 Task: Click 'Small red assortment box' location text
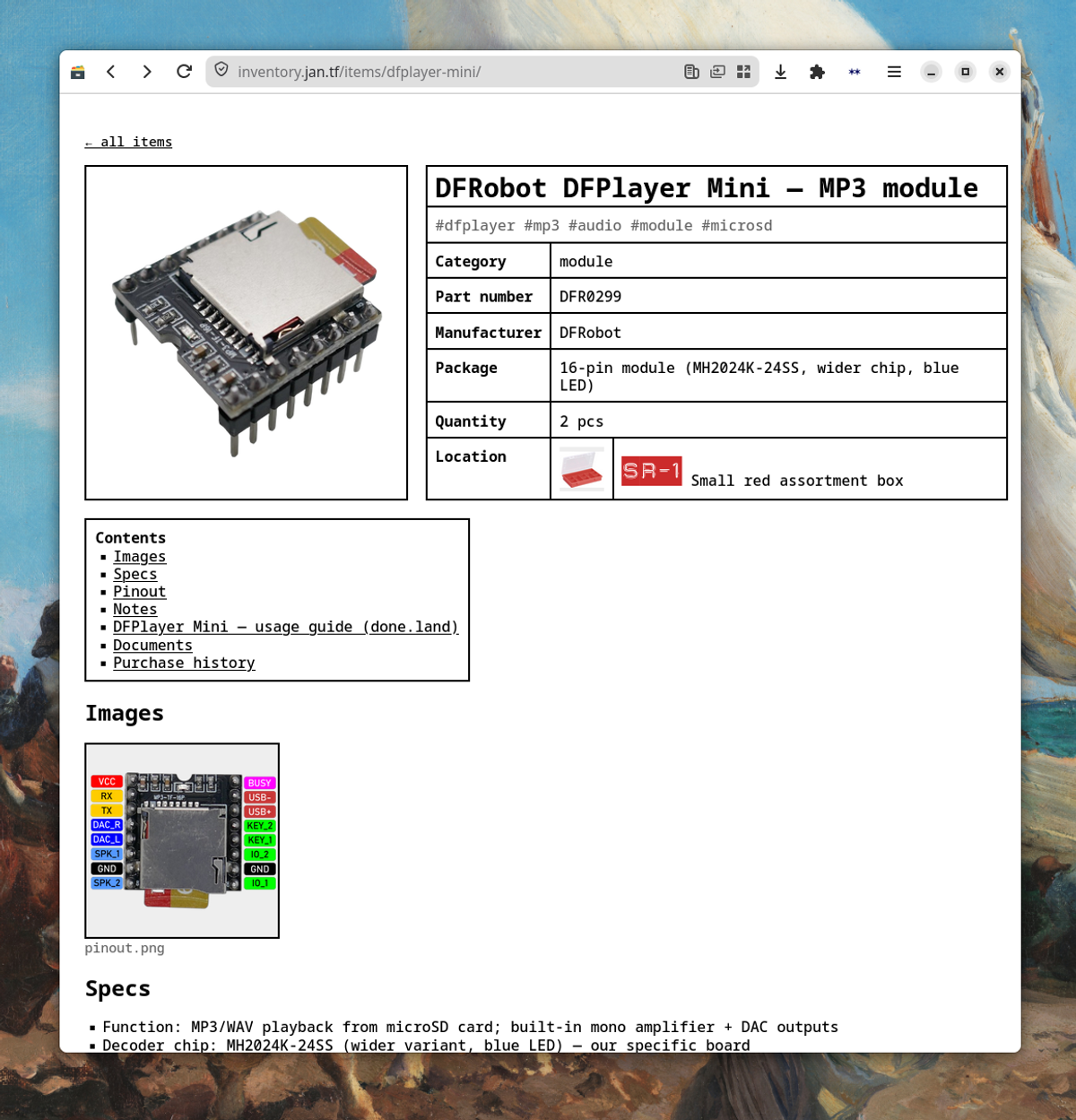[x=797, y=481]
